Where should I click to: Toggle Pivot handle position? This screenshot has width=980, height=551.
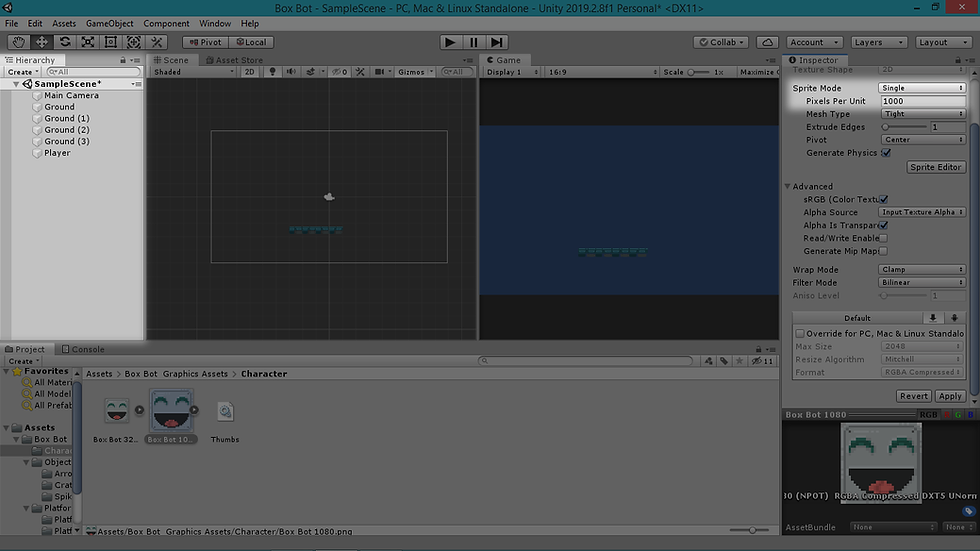[206, 42]
